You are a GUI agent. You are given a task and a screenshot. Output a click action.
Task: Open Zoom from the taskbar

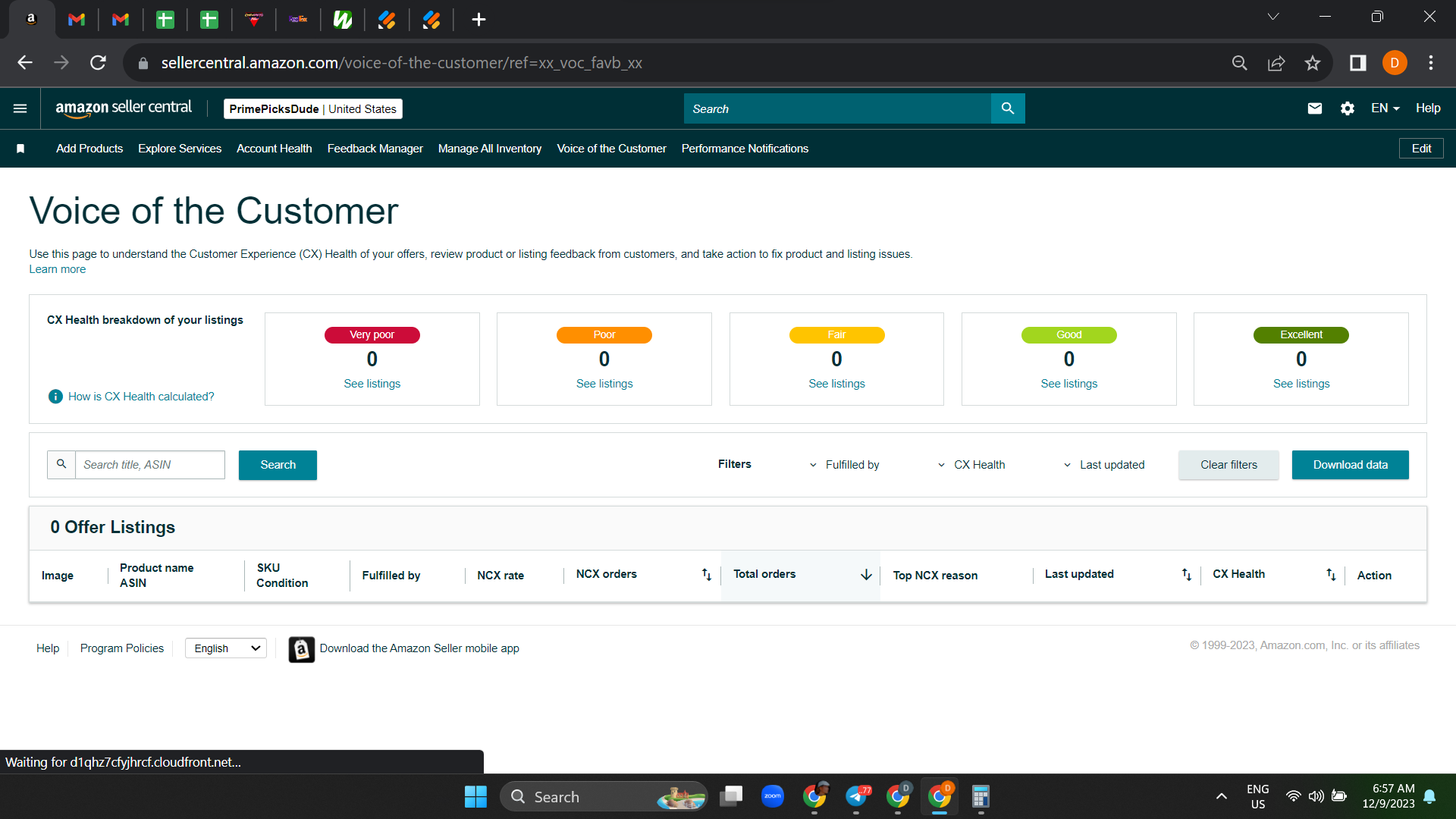(x=773, y=796)
